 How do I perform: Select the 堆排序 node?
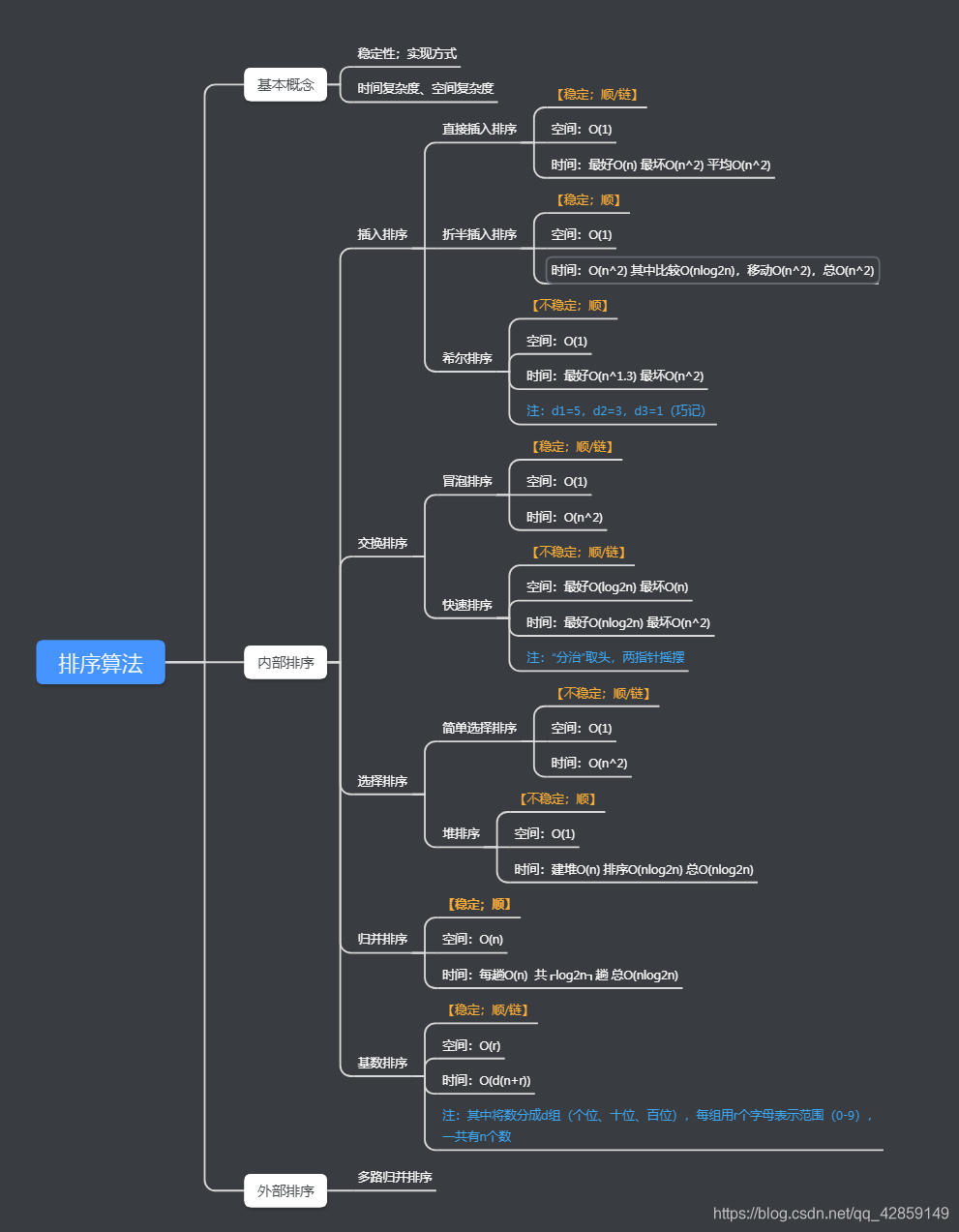(x=462, y=834)
